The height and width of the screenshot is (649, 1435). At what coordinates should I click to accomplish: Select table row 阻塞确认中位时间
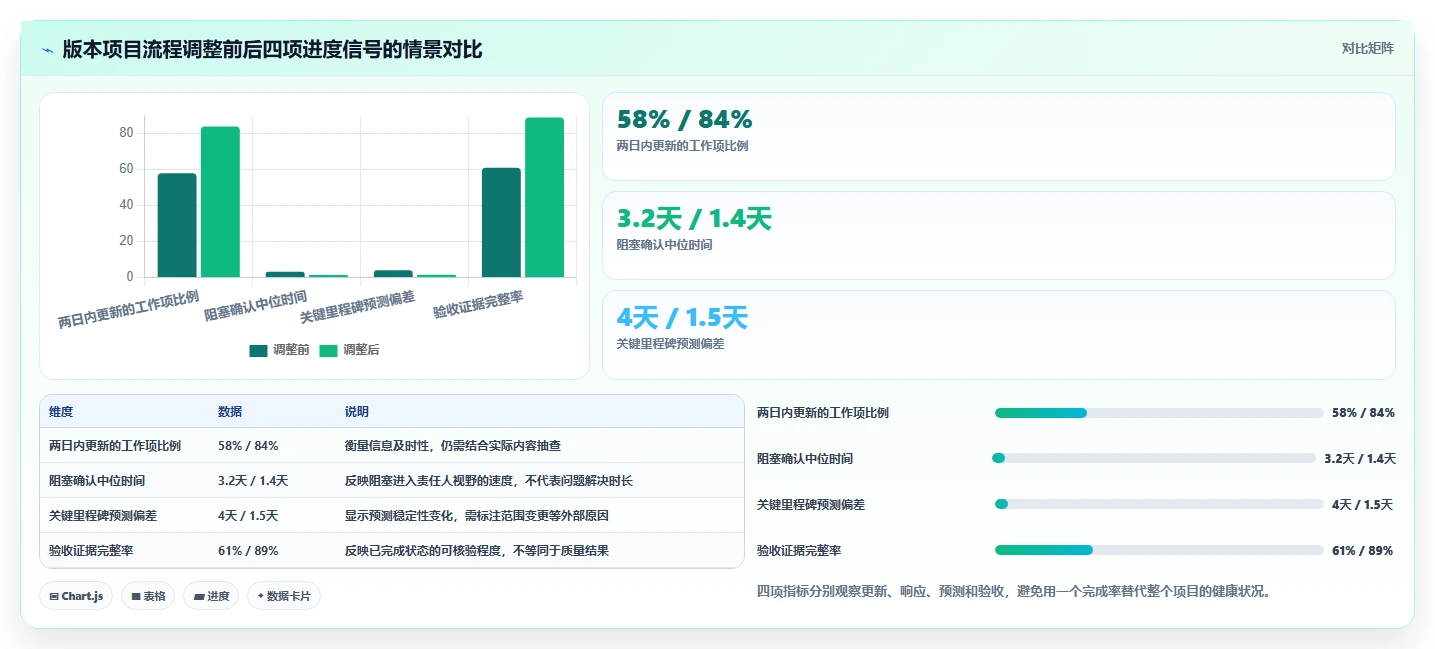392,481
